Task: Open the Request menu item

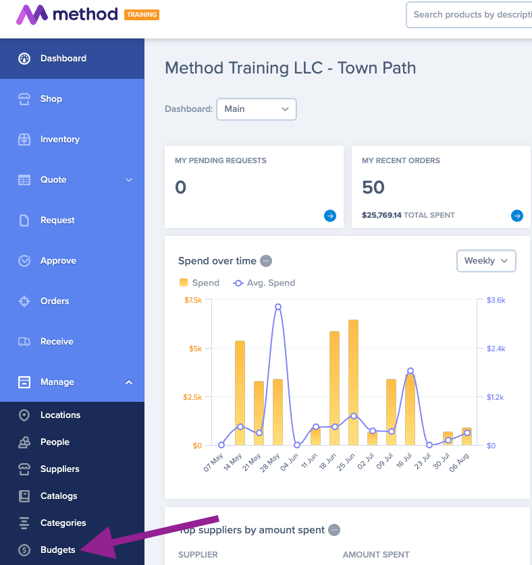Action: pyautogui.click(x=72, y=220)
